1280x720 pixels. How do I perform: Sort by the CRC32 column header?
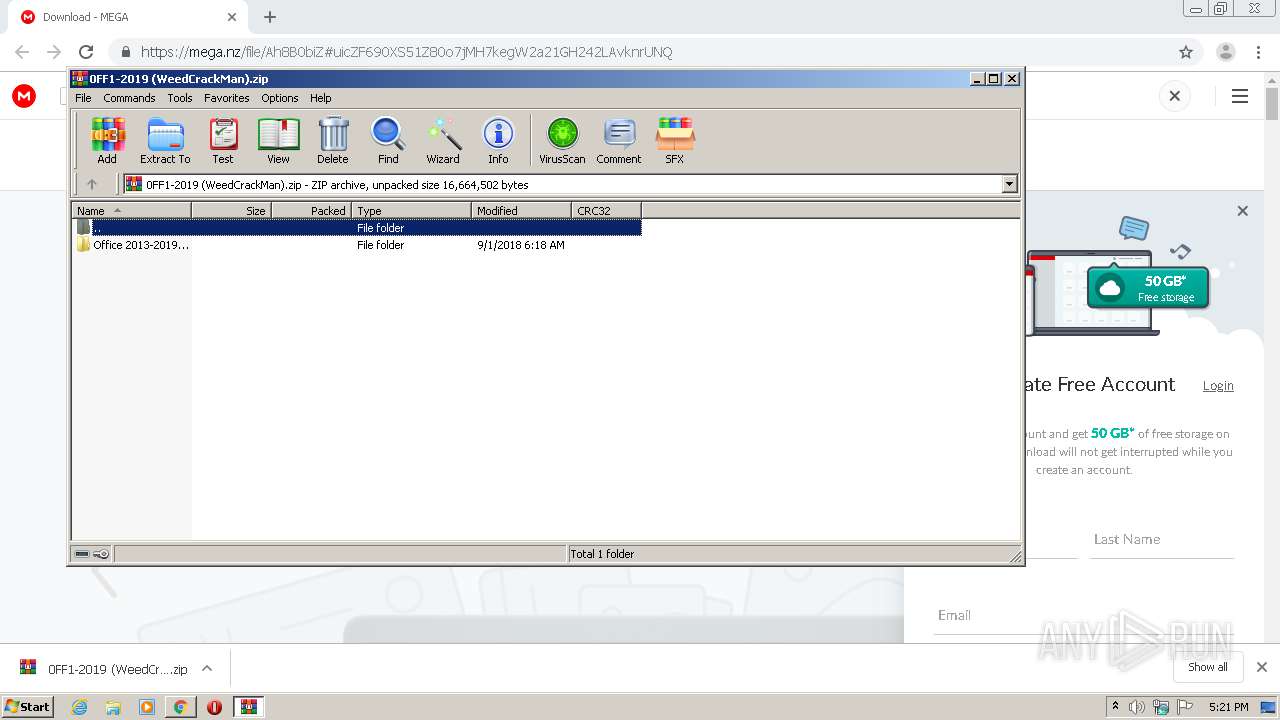[x=606, y=211]
